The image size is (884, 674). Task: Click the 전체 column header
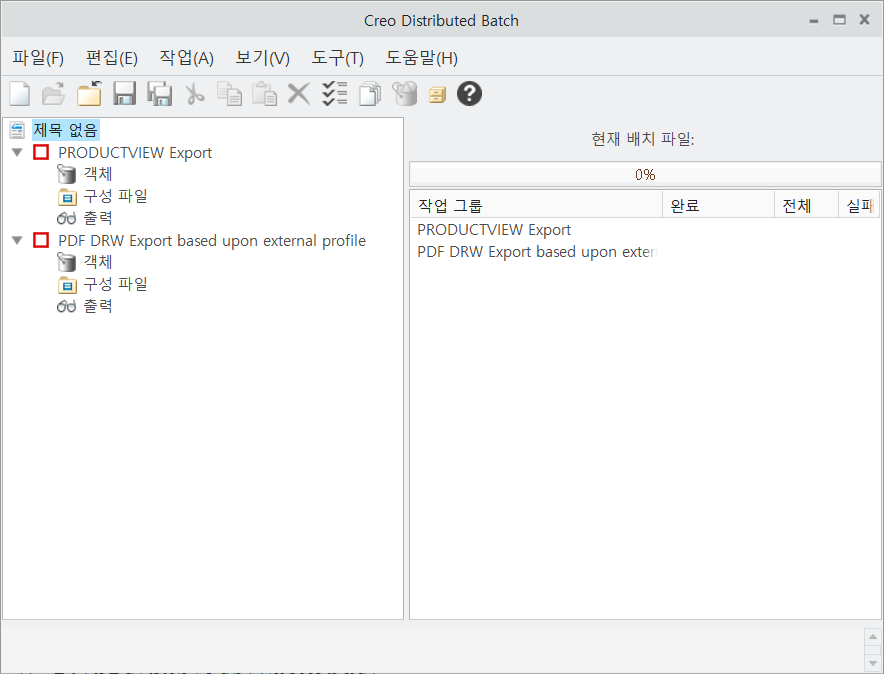(x=807, y=205)
